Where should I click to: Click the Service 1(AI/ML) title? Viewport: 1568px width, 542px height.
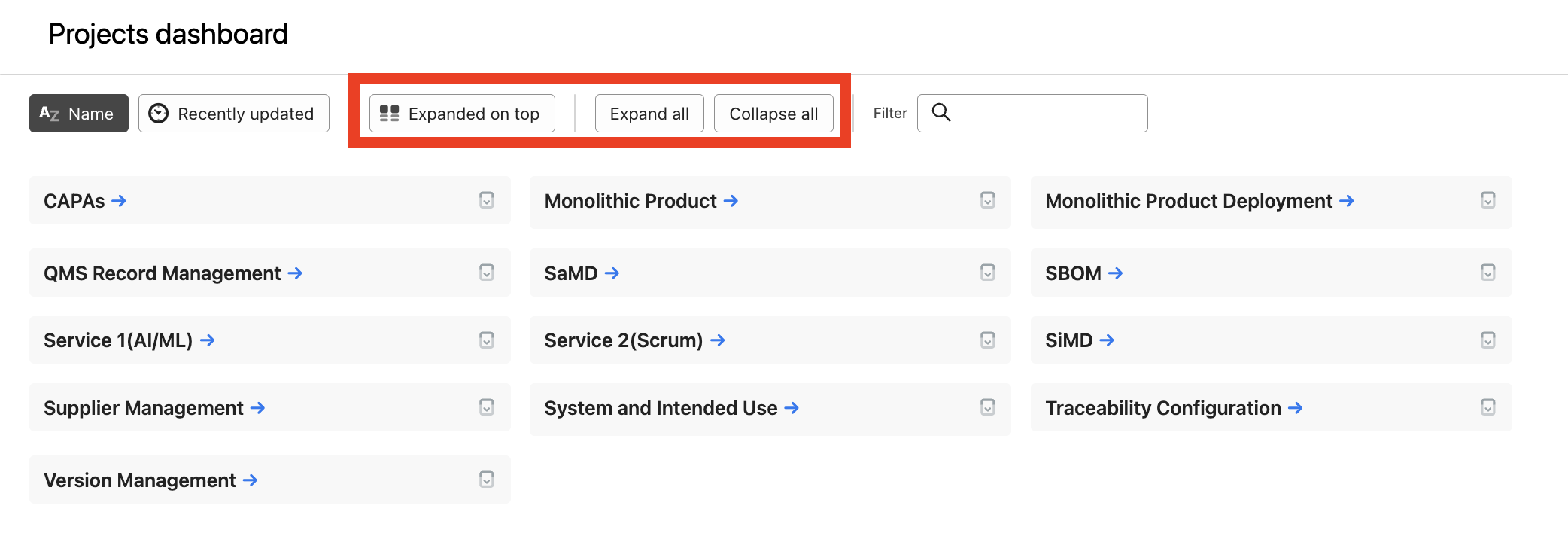118,340
